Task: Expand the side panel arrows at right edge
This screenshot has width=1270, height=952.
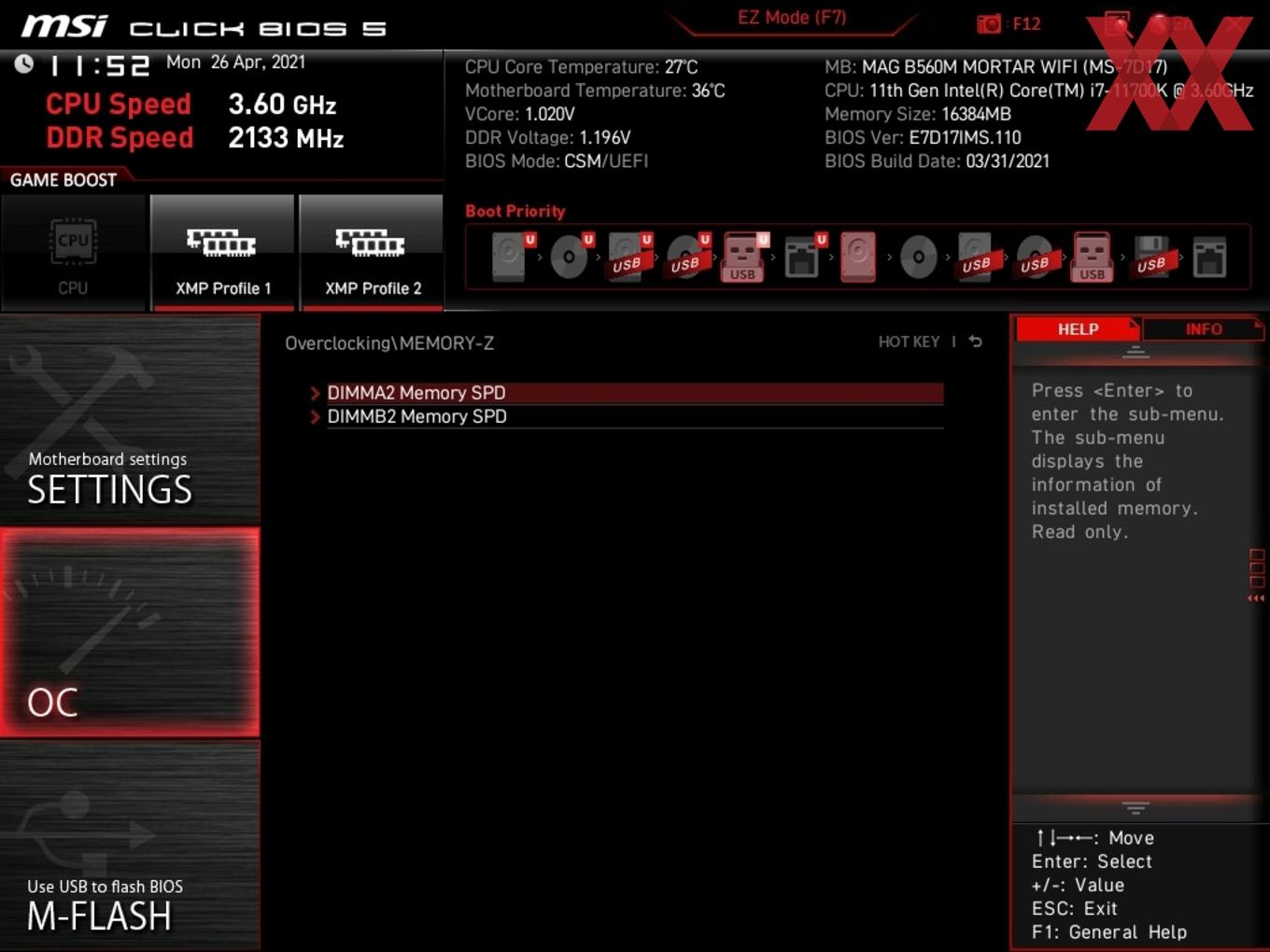Action: [x=1256, y=598]
